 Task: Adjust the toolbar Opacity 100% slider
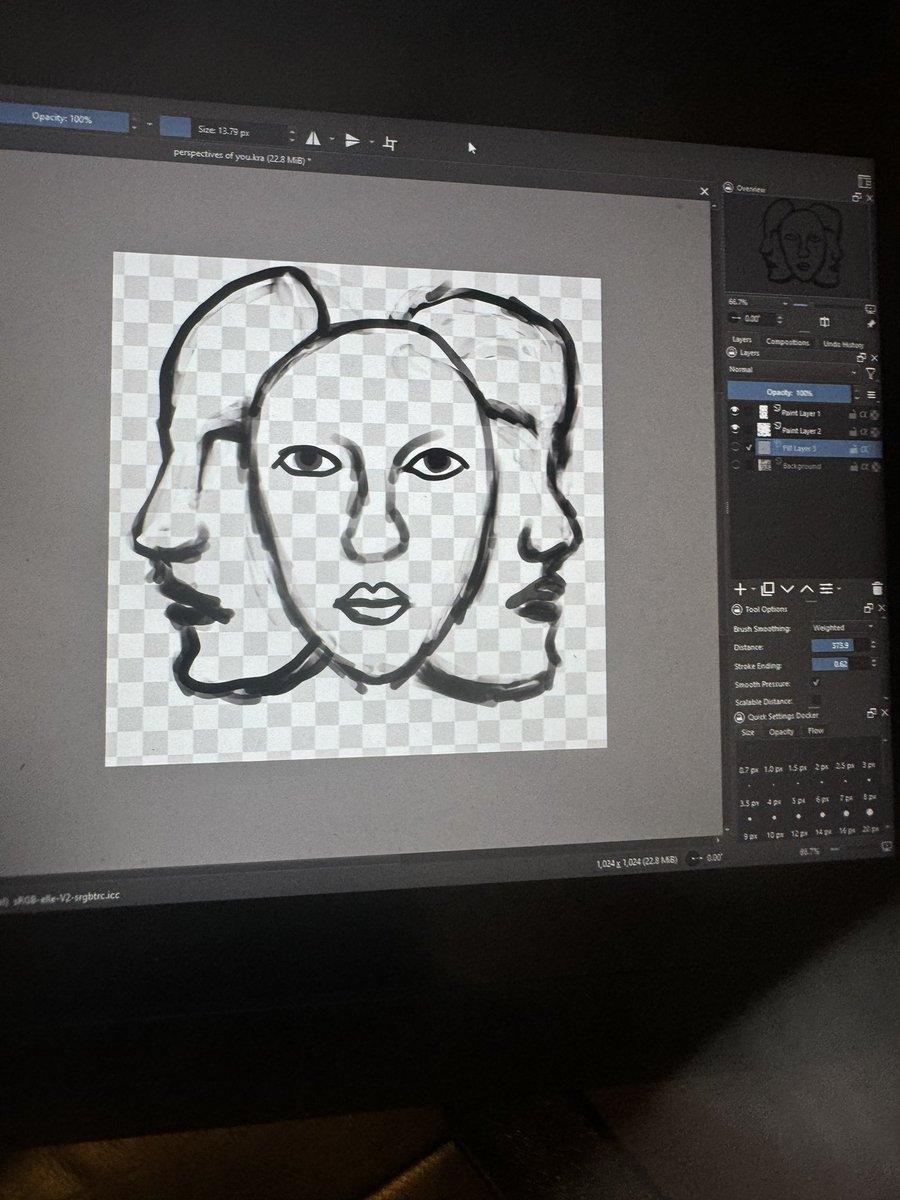64,119
